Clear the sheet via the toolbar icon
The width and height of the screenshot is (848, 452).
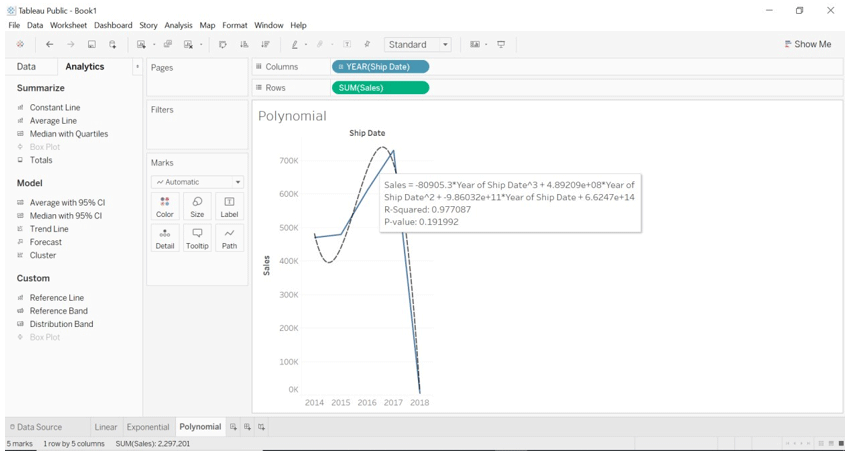pos(188,44)
